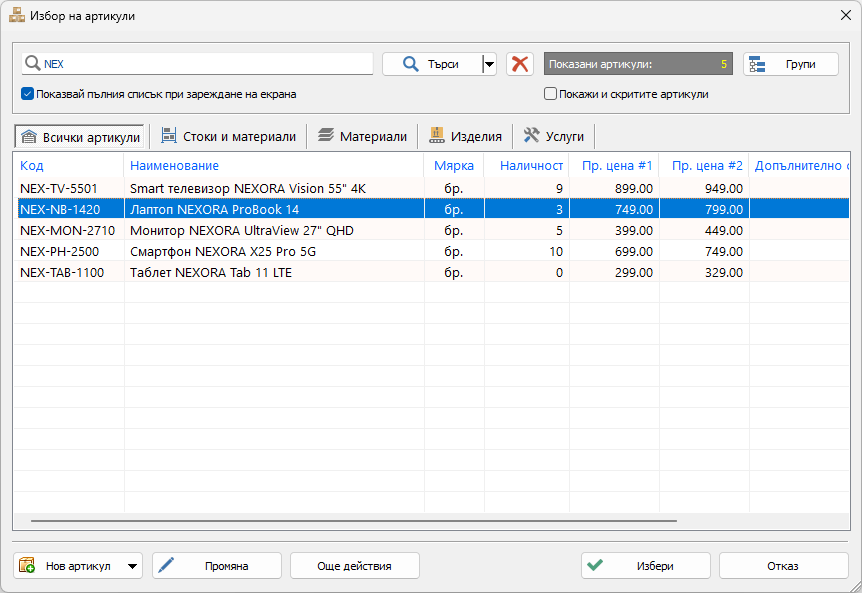The width and height of the screenshot is (862, 593).
Task: Click the Групи button
Action: coord(791,64)
